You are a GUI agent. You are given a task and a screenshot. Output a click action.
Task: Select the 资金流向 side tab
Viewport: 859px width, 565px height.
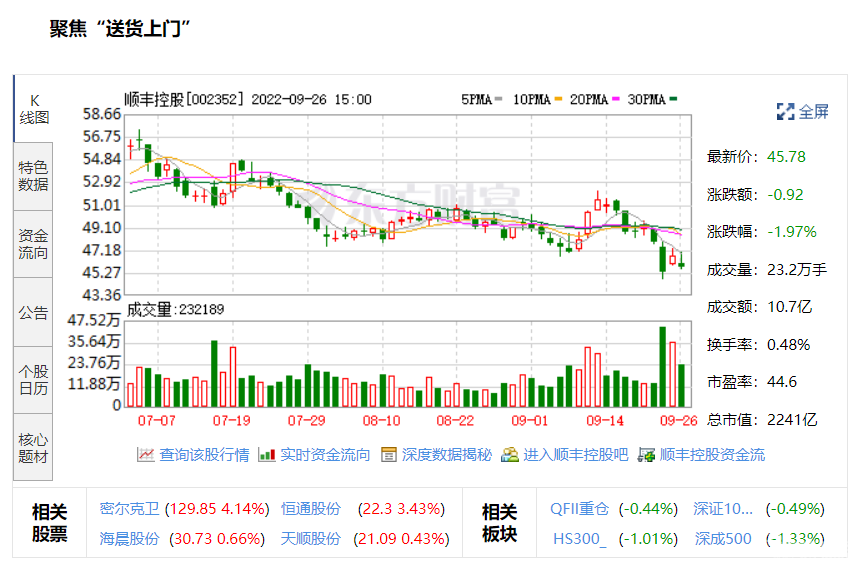33,245
